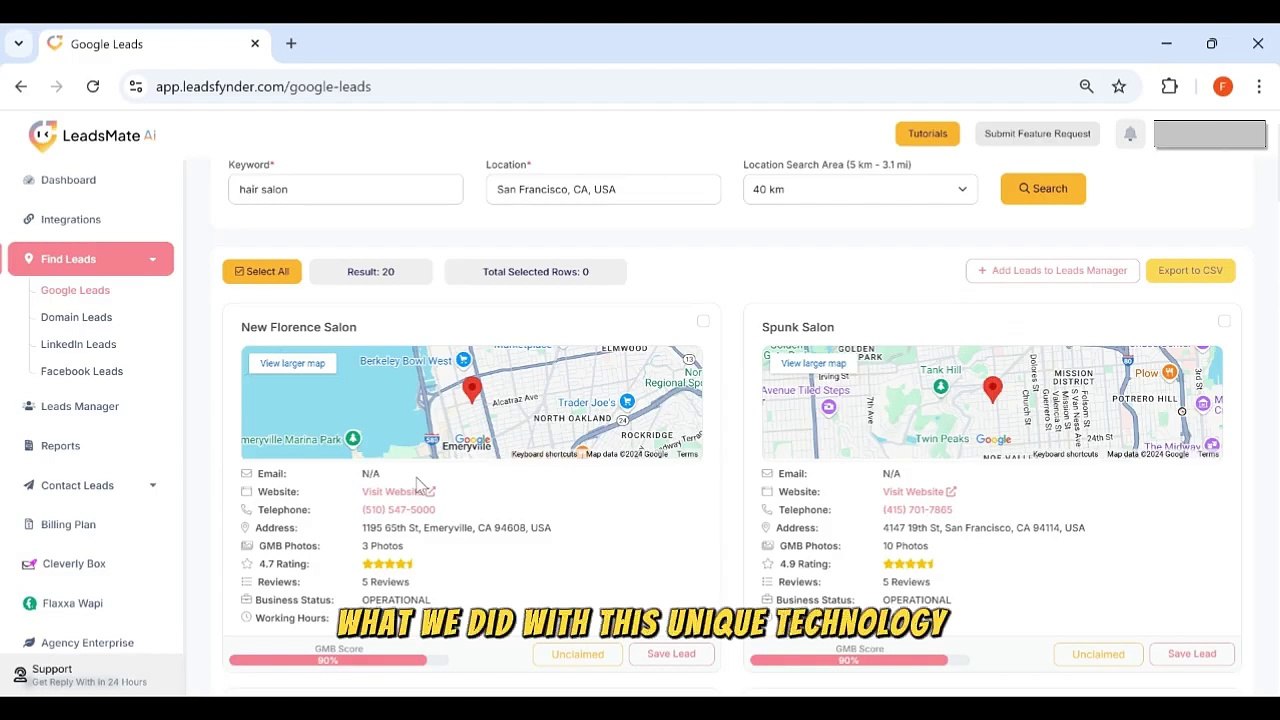Close the Google Leads tab
Viewport: 1280px width, 720px height.
click(x=255, y=44)
